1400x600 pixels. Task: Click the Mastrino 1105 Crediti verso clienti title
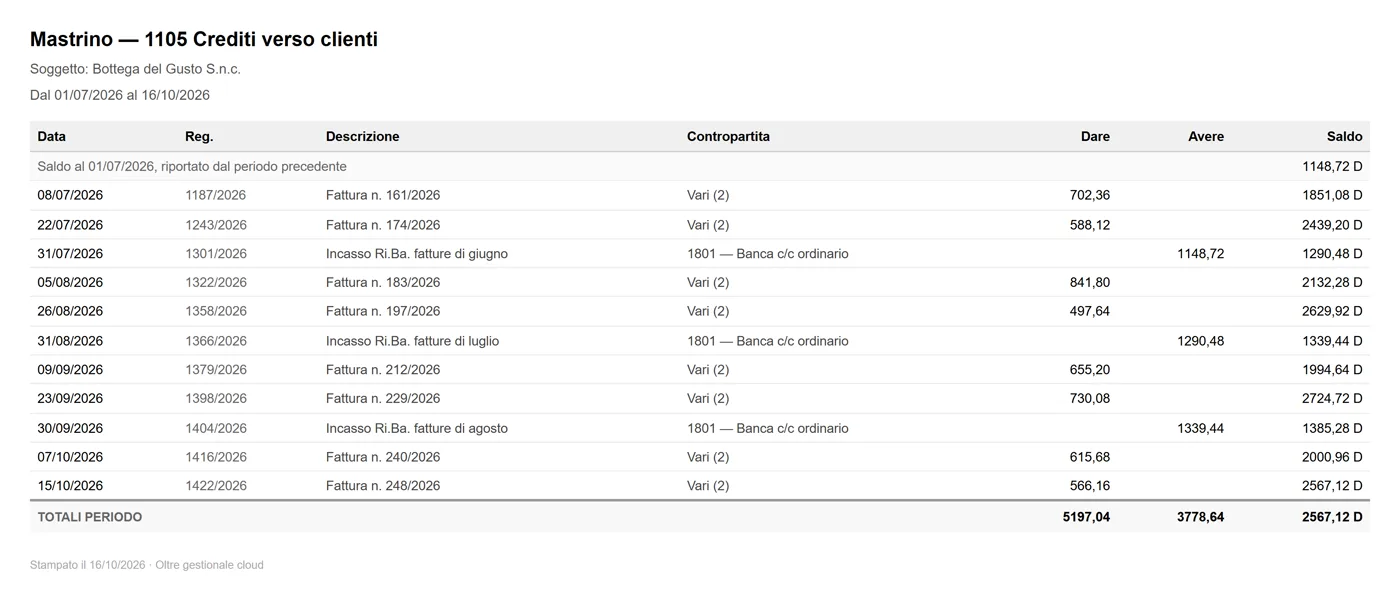[x=204, y=40]
